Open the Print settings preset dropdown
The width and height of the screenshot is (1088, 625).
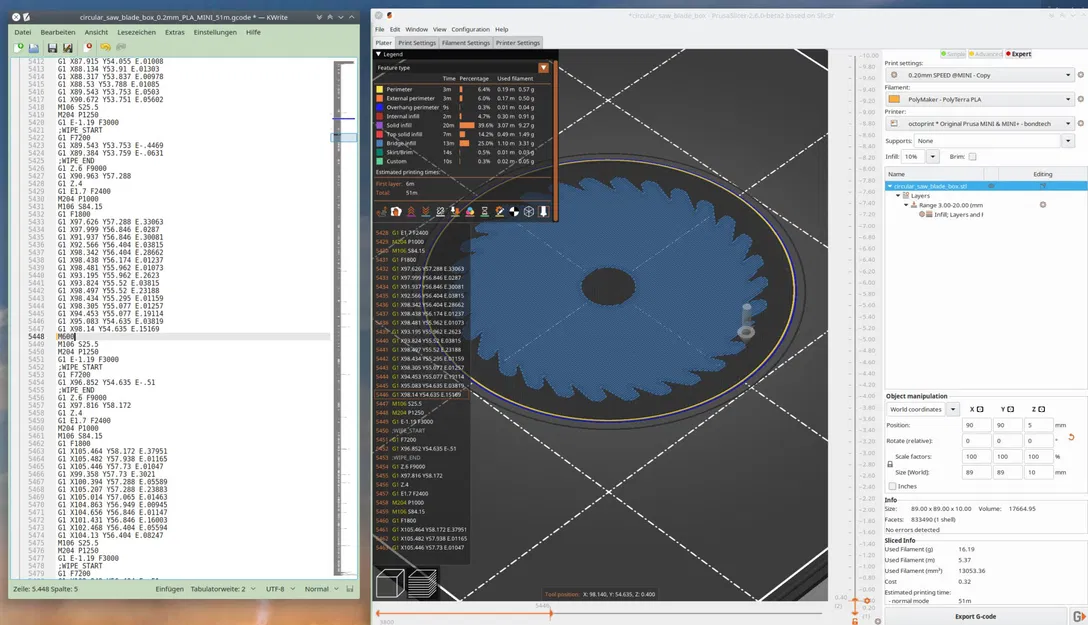click(1067, 75)
